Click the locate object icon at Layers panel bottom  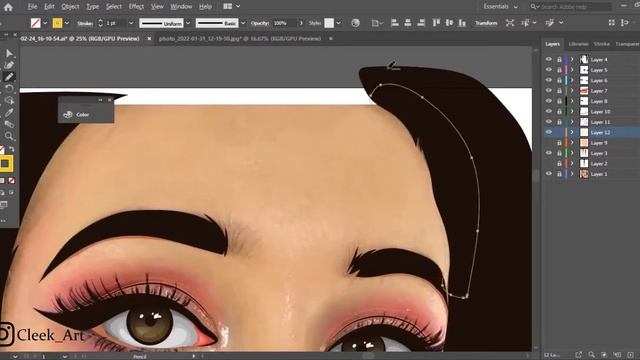(x=591, y=355)
